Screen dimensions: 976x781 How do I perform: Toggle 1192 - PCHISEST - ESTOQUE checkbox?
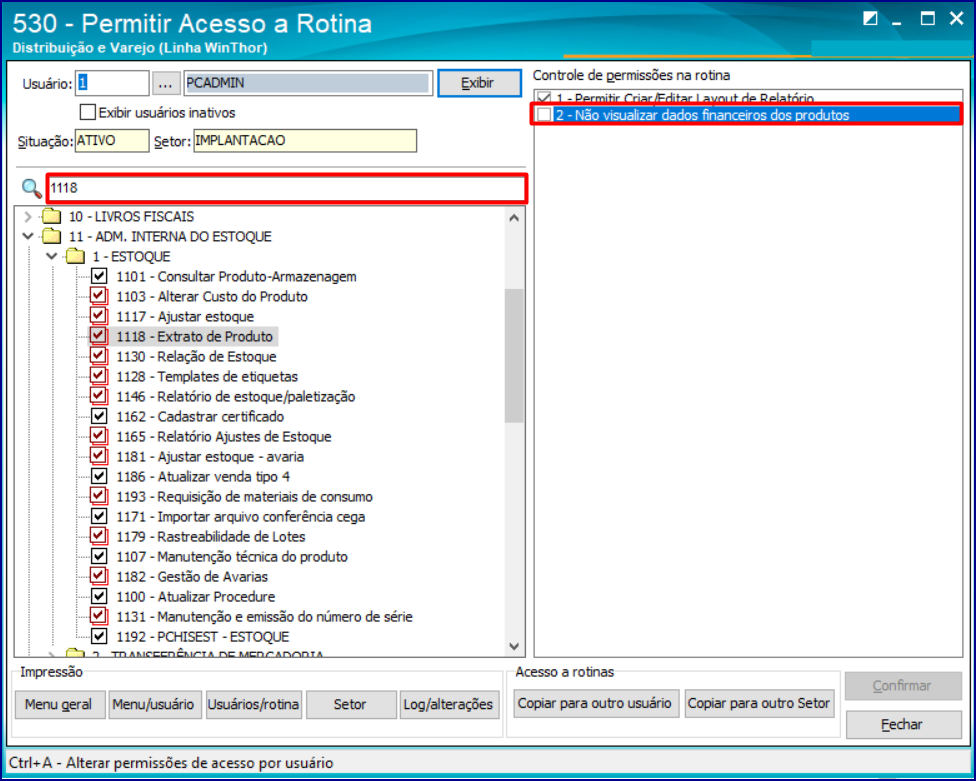[99, 636]
